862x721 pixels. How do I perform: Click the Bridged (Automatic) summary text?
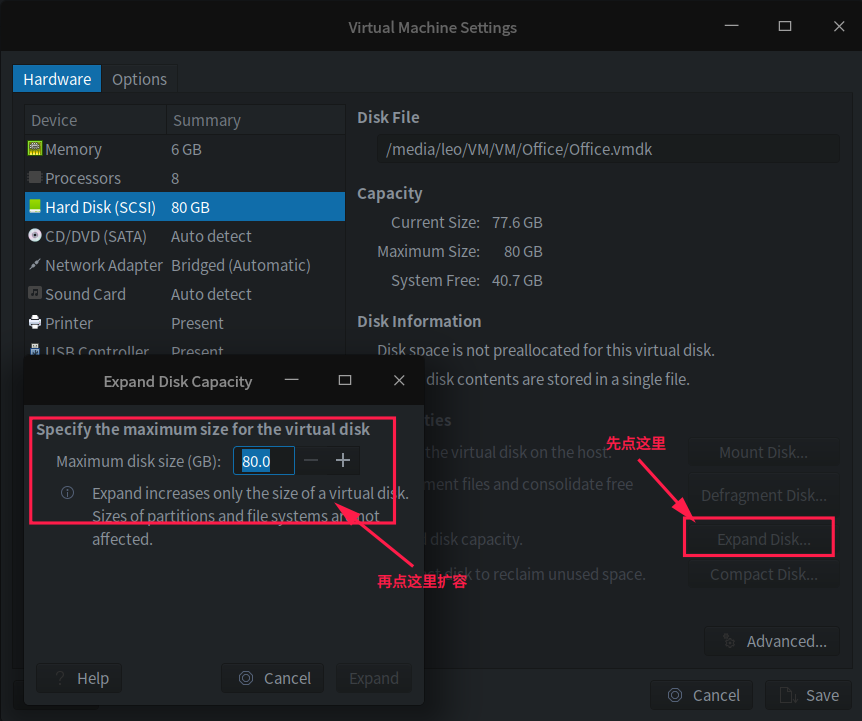pos(241,265)
